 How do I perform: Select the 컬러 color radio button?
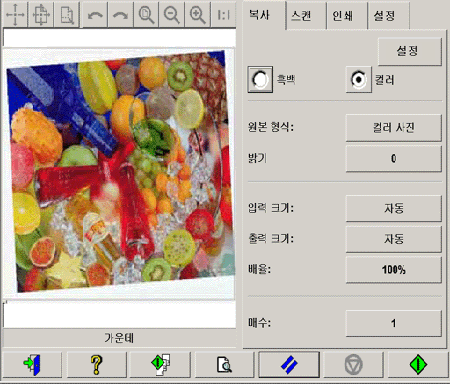tap(358, 79)
